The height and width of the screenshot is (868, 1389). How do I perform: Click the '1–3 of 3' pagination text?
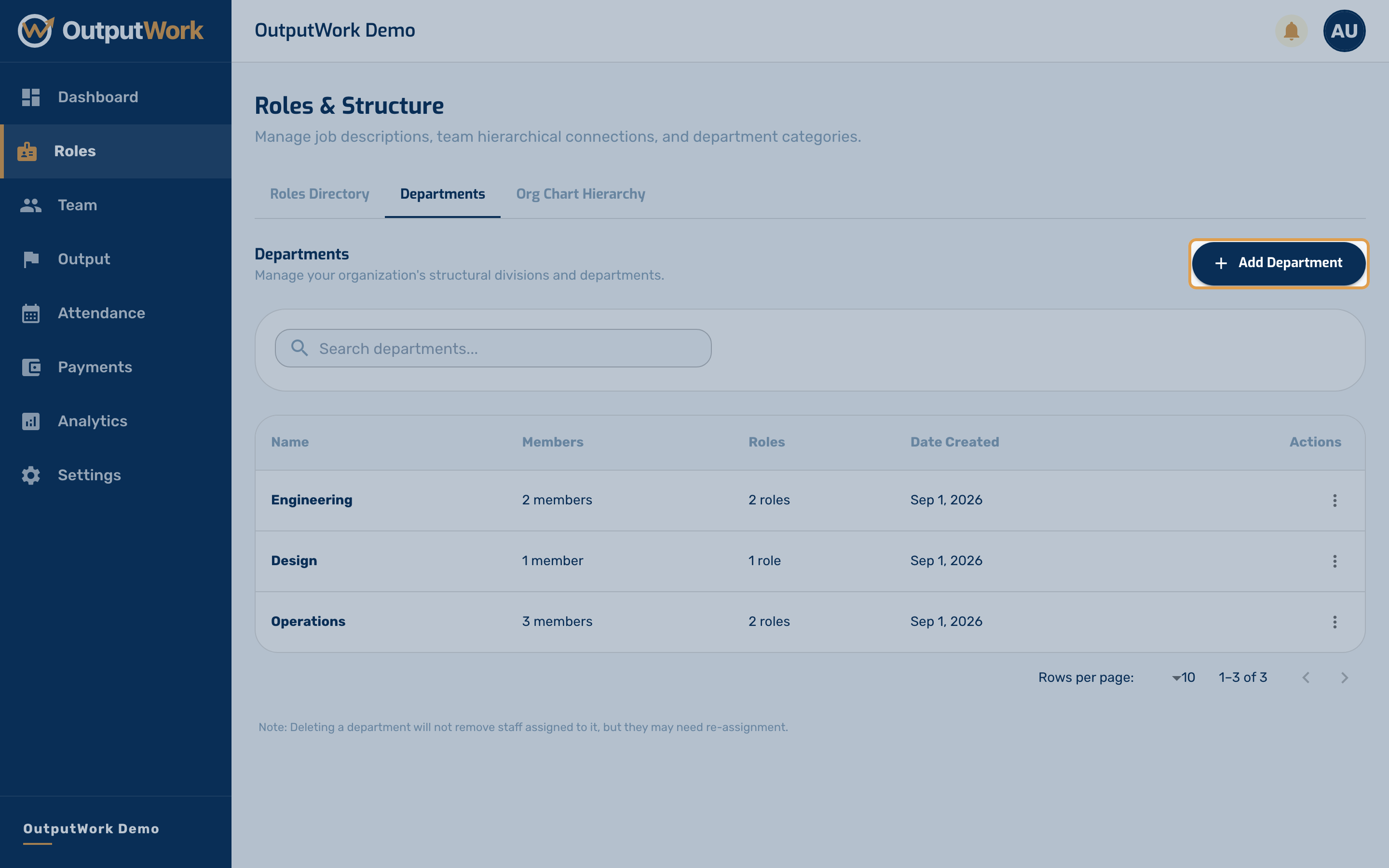point(1243,678)
